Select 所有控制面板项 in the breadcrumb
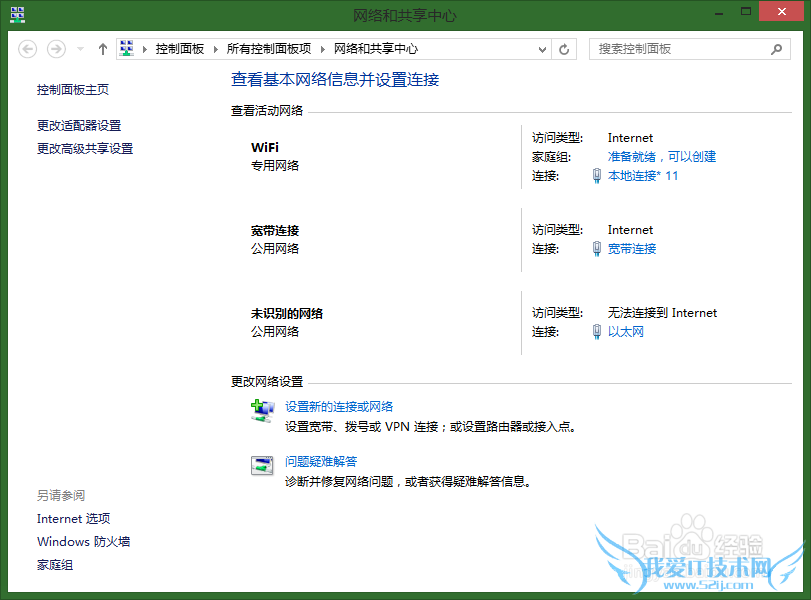The image size is (811, 600). pyautogui.click(x=269, y=49)
